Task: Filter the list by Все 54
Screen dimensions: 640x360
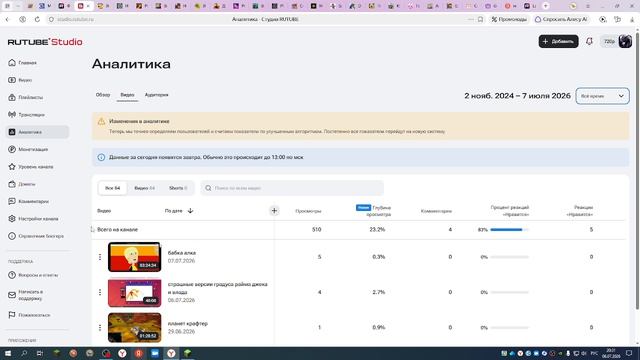Action: [113, 188]
